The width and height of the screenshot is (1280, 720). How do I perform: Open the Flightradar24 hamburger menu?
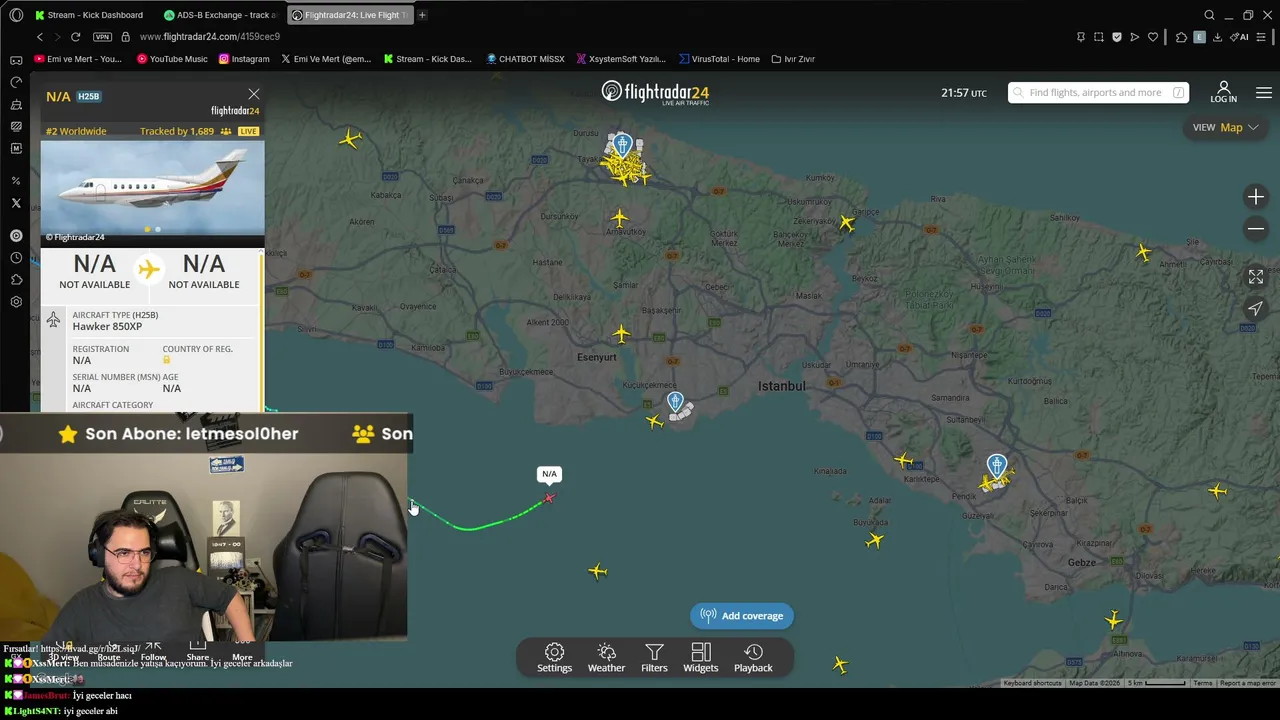point(1264,93)
